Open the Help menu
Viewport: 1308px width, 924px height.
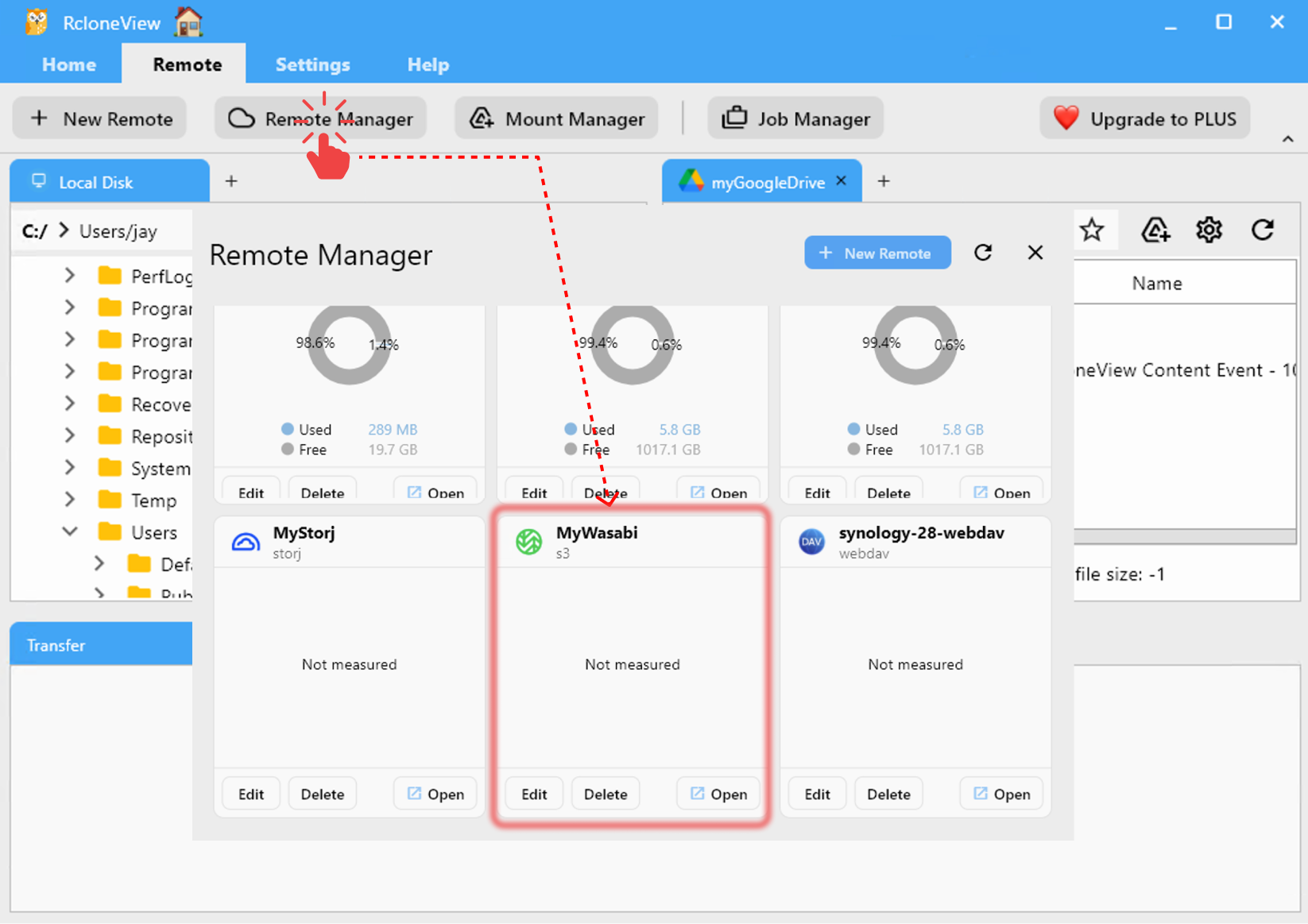point(428,64)
